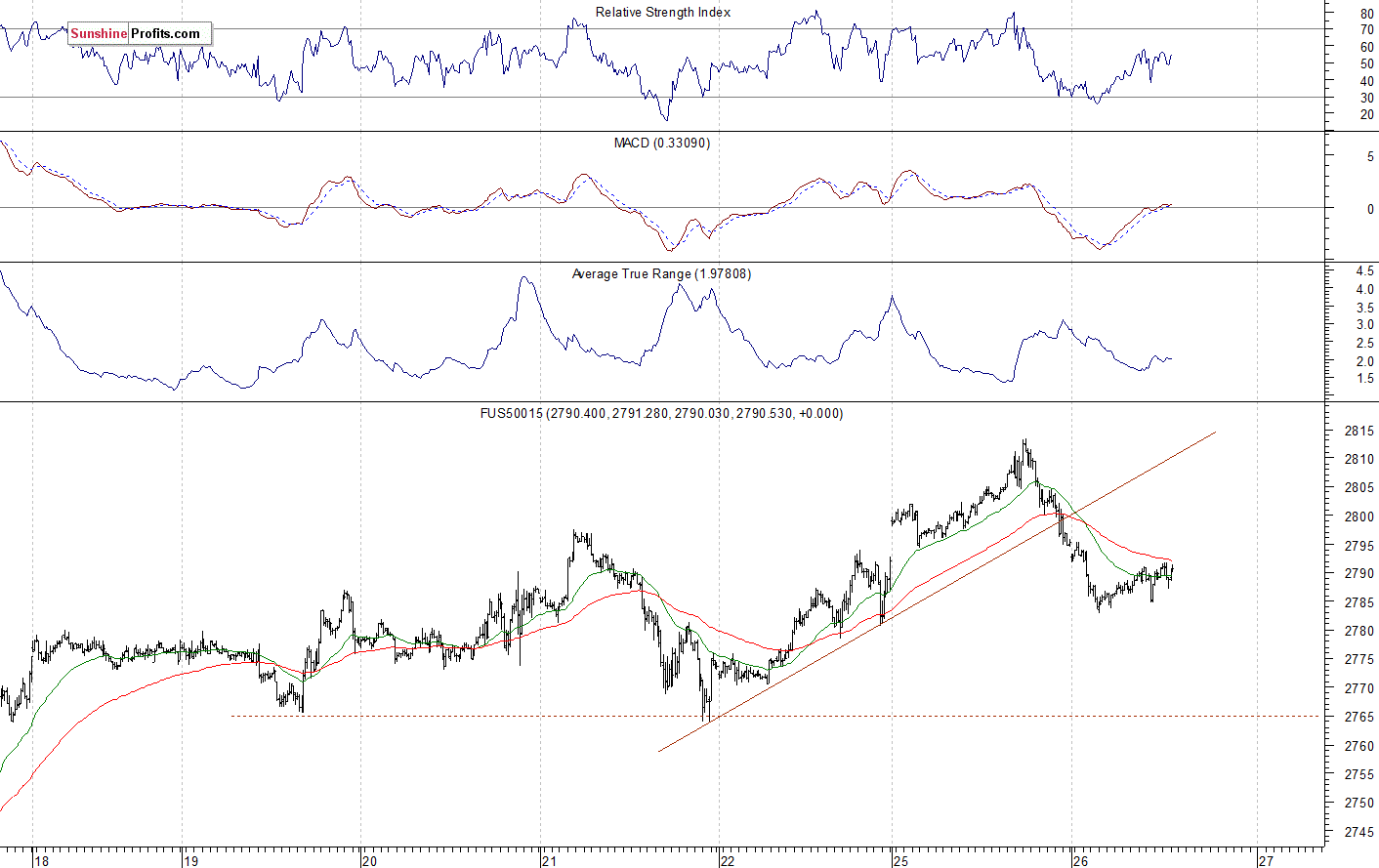This screenshot has height=868, width=1379.
Task: Click the 2780 price axis label
Action: tap(1358, 631)
